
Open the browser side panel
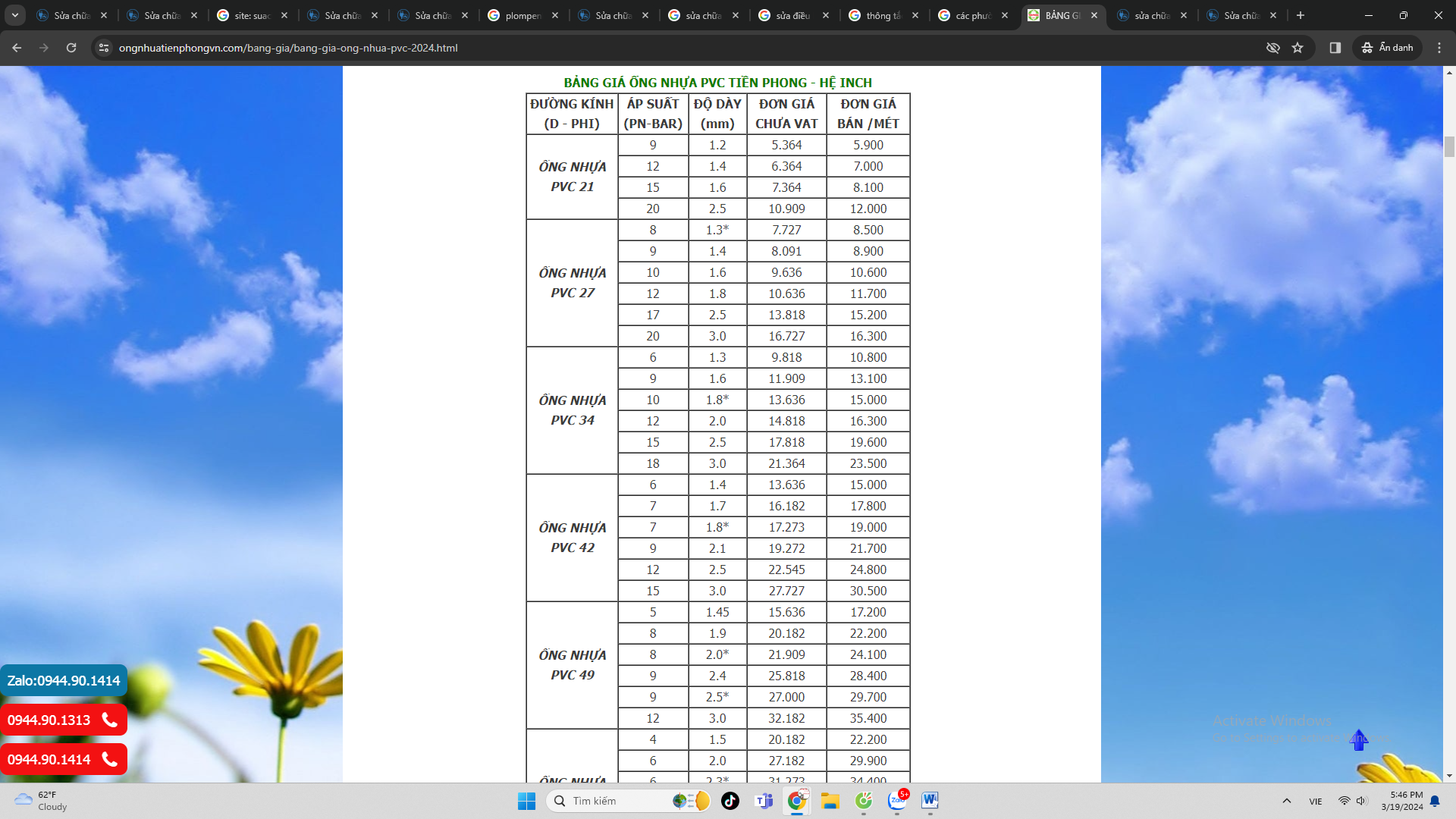1335,48
